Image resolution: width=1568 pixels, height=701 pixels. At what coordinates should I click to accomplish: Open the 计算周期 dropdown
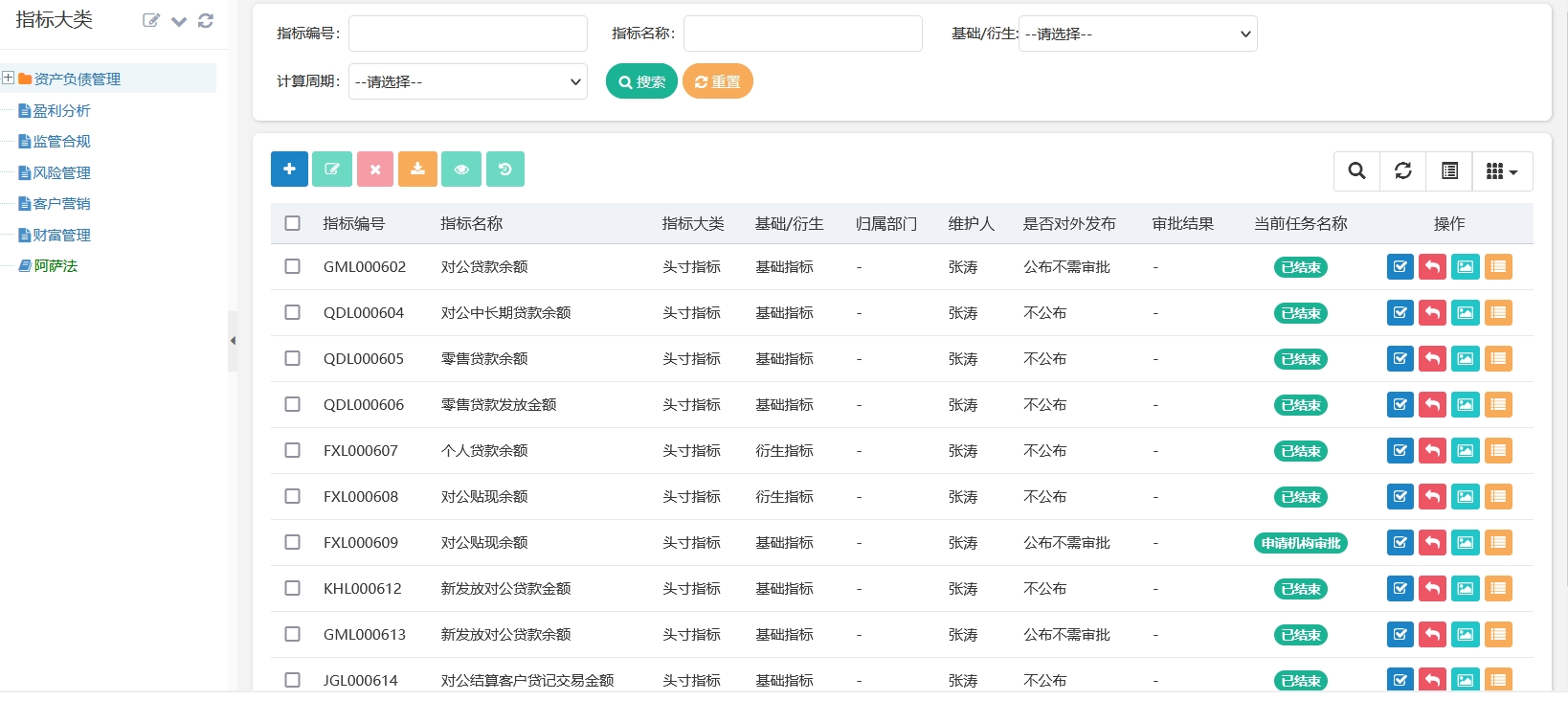point(468,81)
